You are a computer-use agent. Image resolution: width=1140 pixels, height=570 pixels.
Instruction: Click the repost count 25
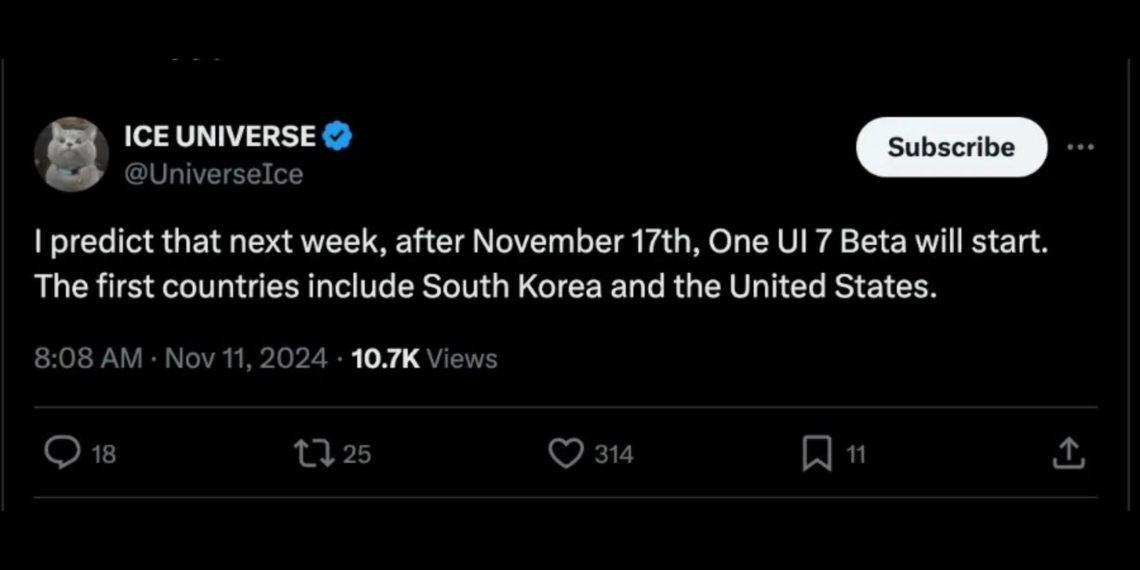point(356,455)
